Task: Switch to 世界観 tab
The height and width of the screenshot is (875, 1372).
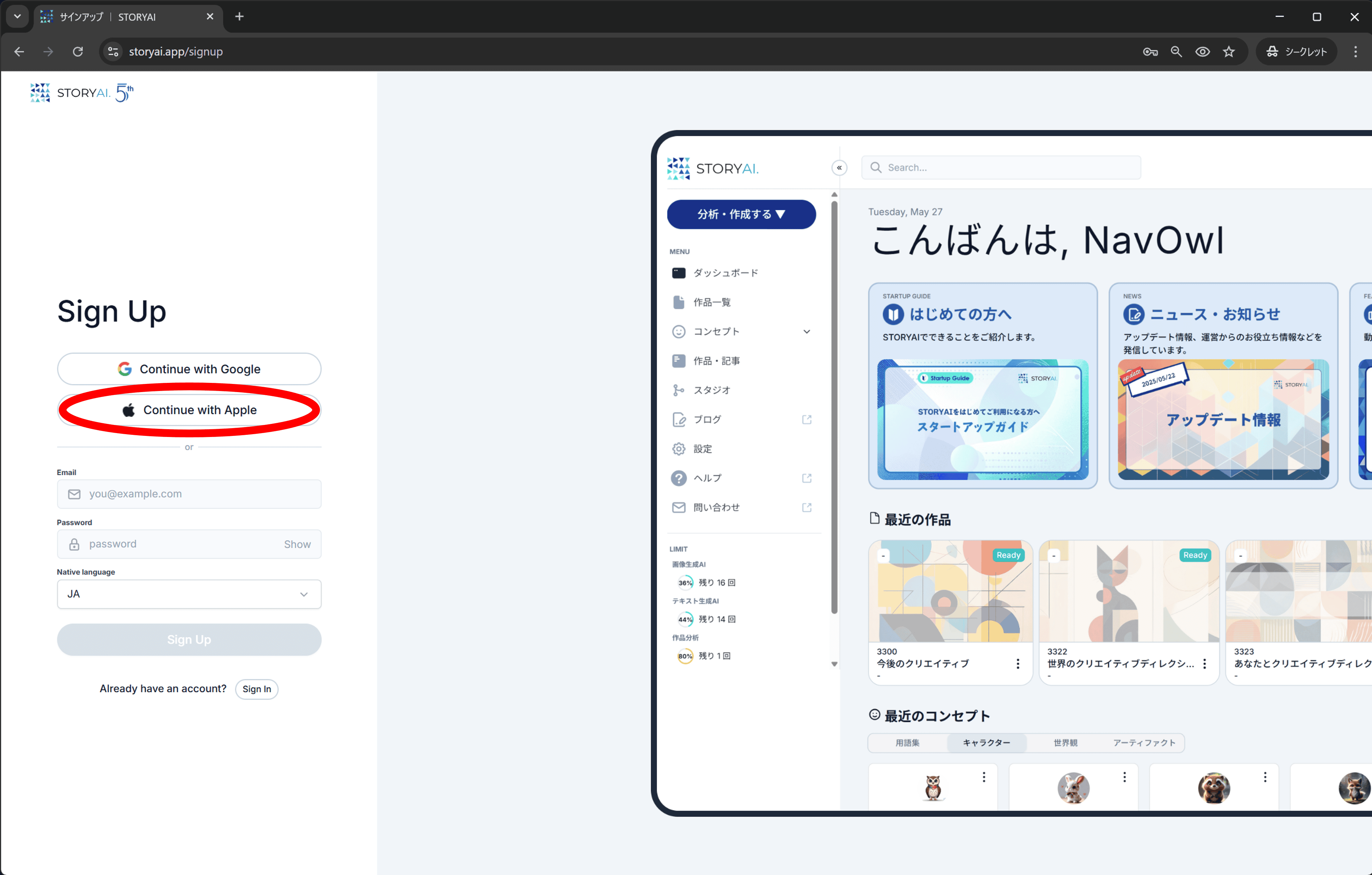Action: [1065, 743]
